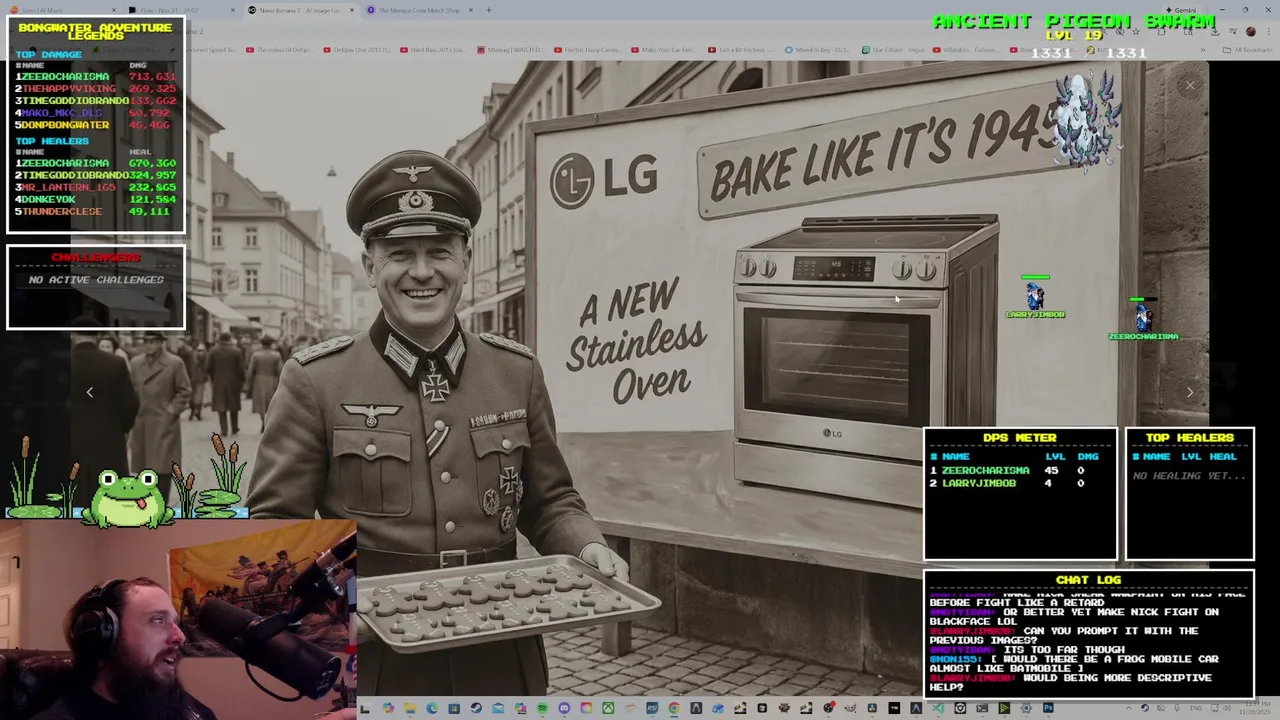Image resolution: width=1280 pixels, height=720 pixels.
Task: Click DONKEYOK in Top Healers list
Action: point(48,199)
